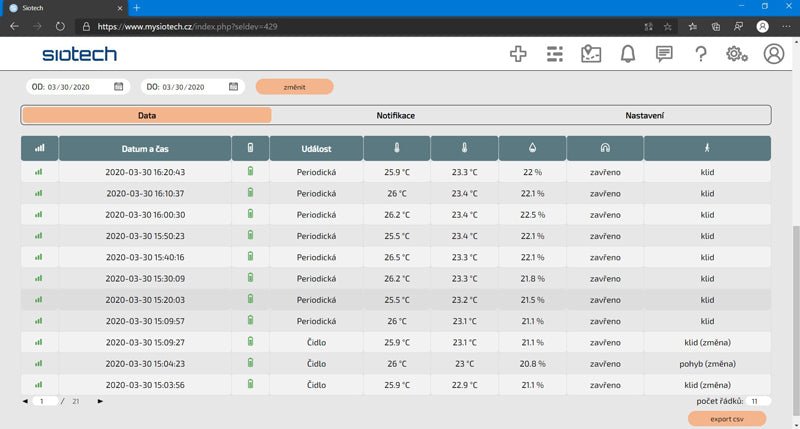800x429 pixels.
Task: Open browser settings ellipsis menu
Action: 786,27
